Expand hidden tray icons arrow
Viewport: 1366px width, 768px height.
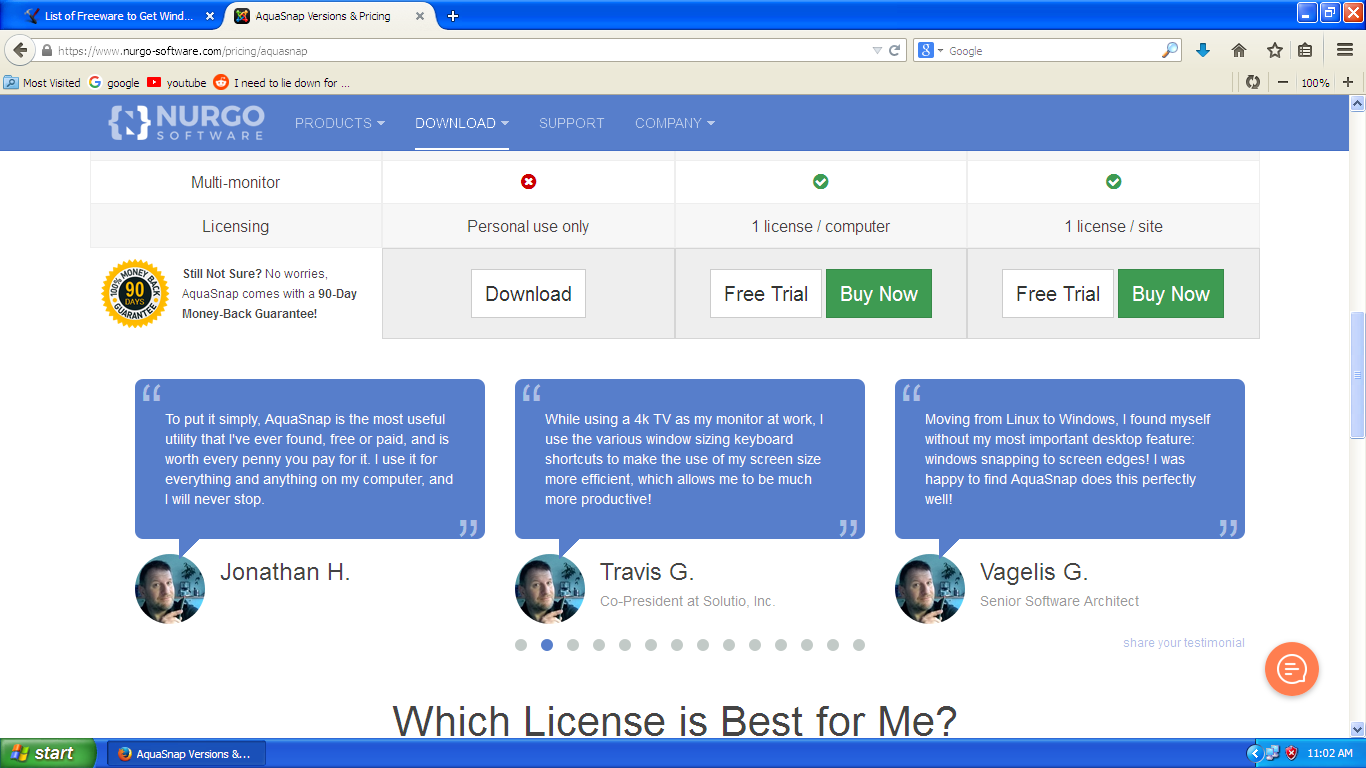pyautogui.click(x=1254, y=753)
